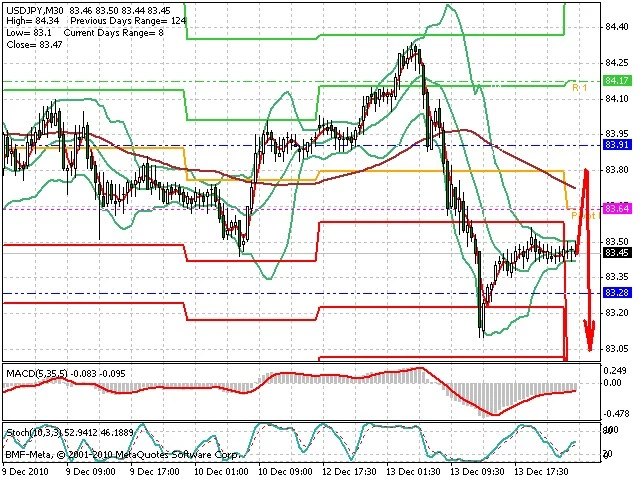Screen dimensions: 640x480
Task: Click the '13 Dec 01:30' time label
Action: (413, 471)
